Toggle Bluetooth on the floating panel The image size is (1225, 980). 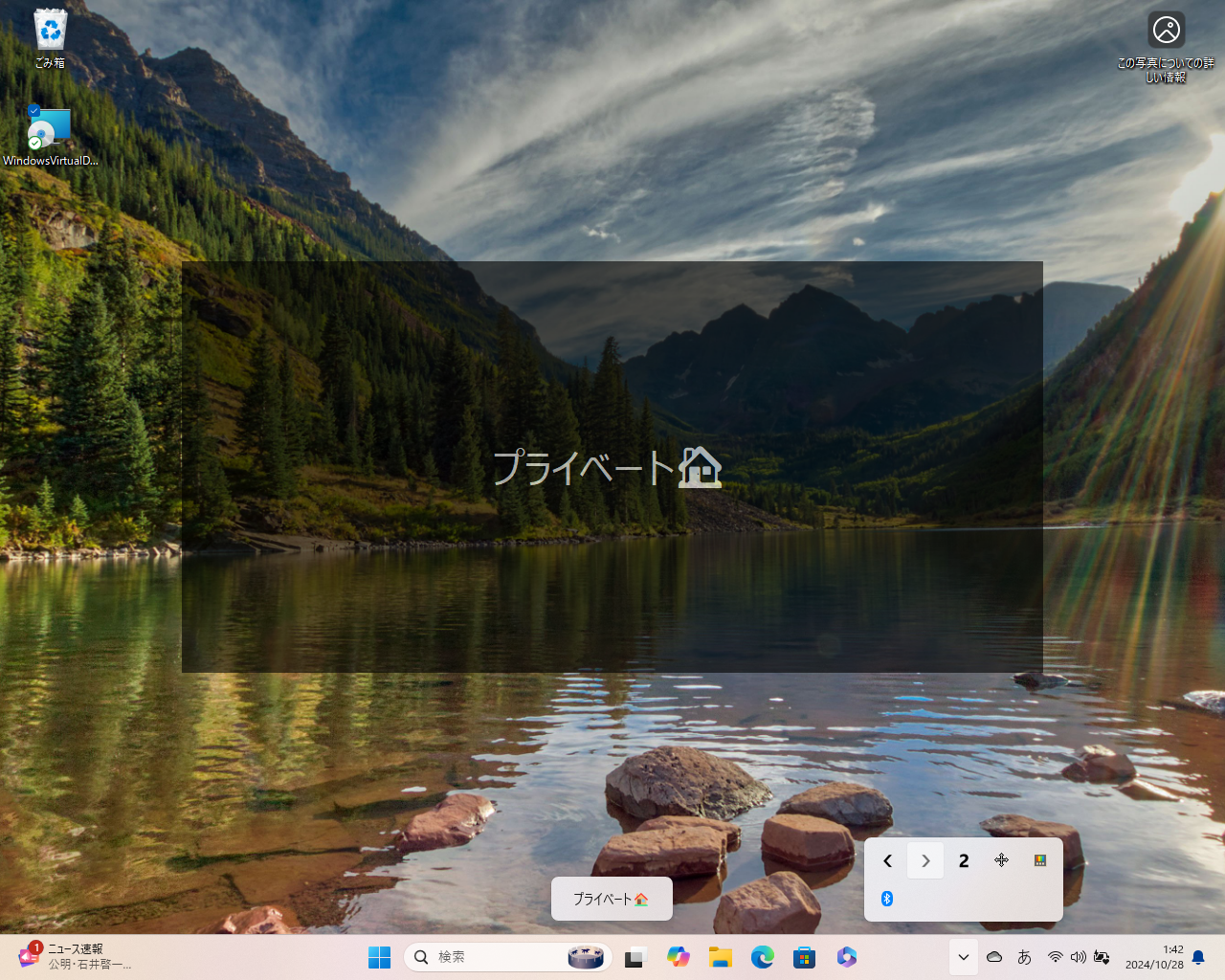click(x=886, y=899)
